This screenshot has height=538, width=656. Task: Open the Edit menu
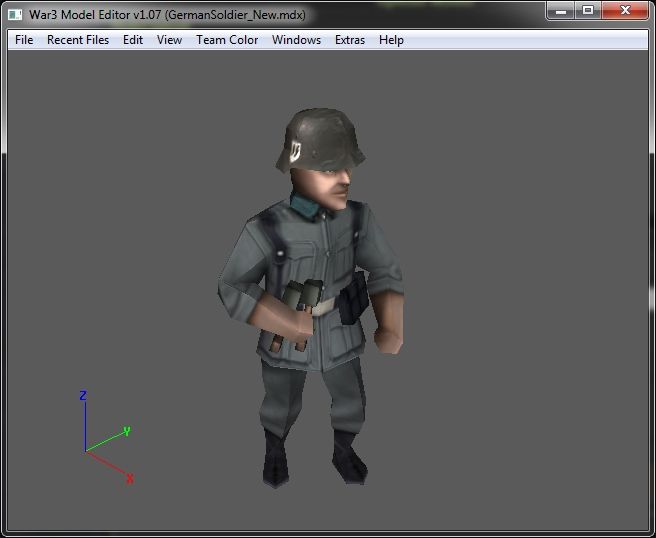(x=133, y=40)
